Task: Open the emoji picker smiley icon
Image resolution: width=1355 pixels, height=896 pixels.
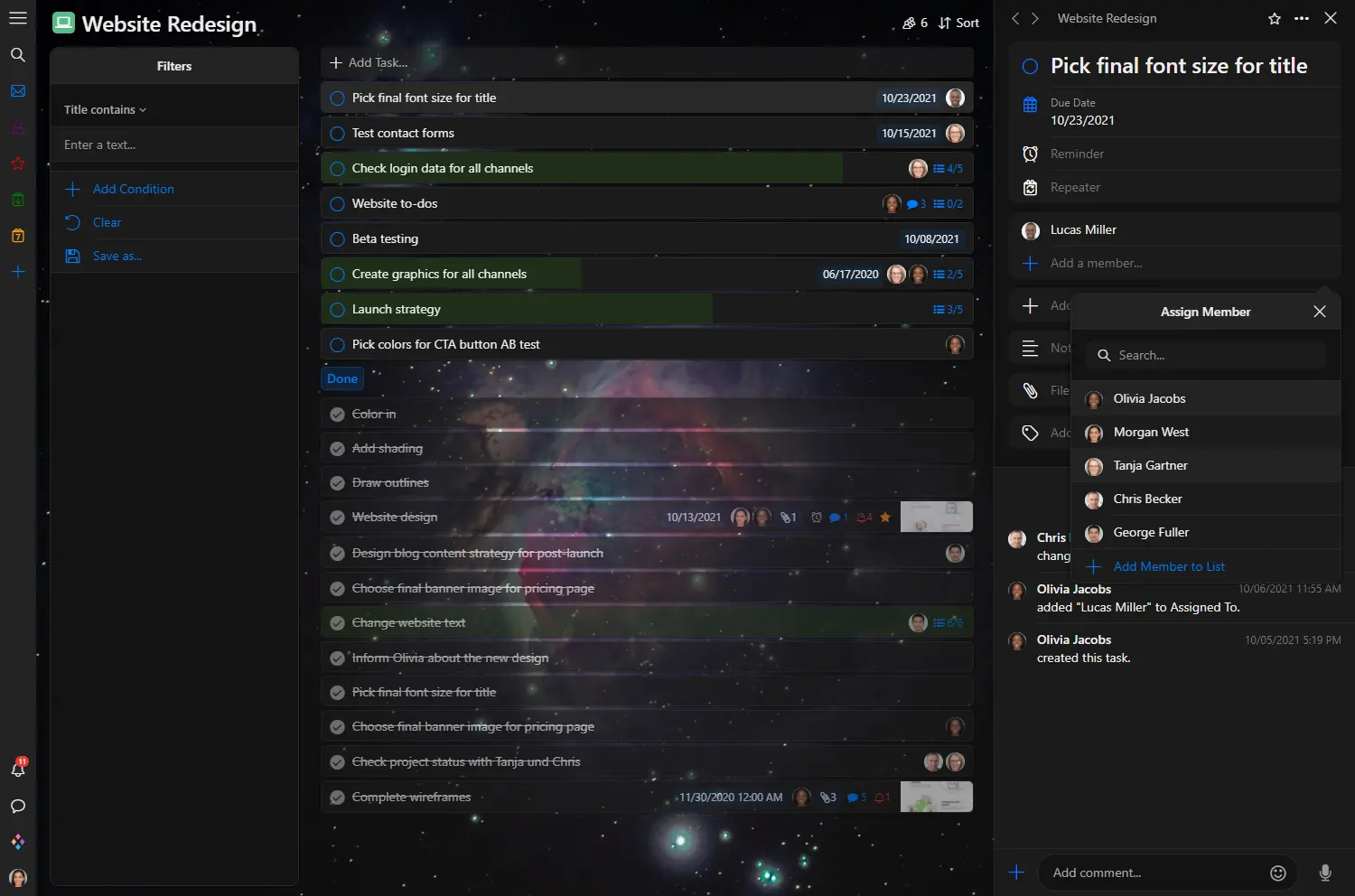Action: (1277, 873)
